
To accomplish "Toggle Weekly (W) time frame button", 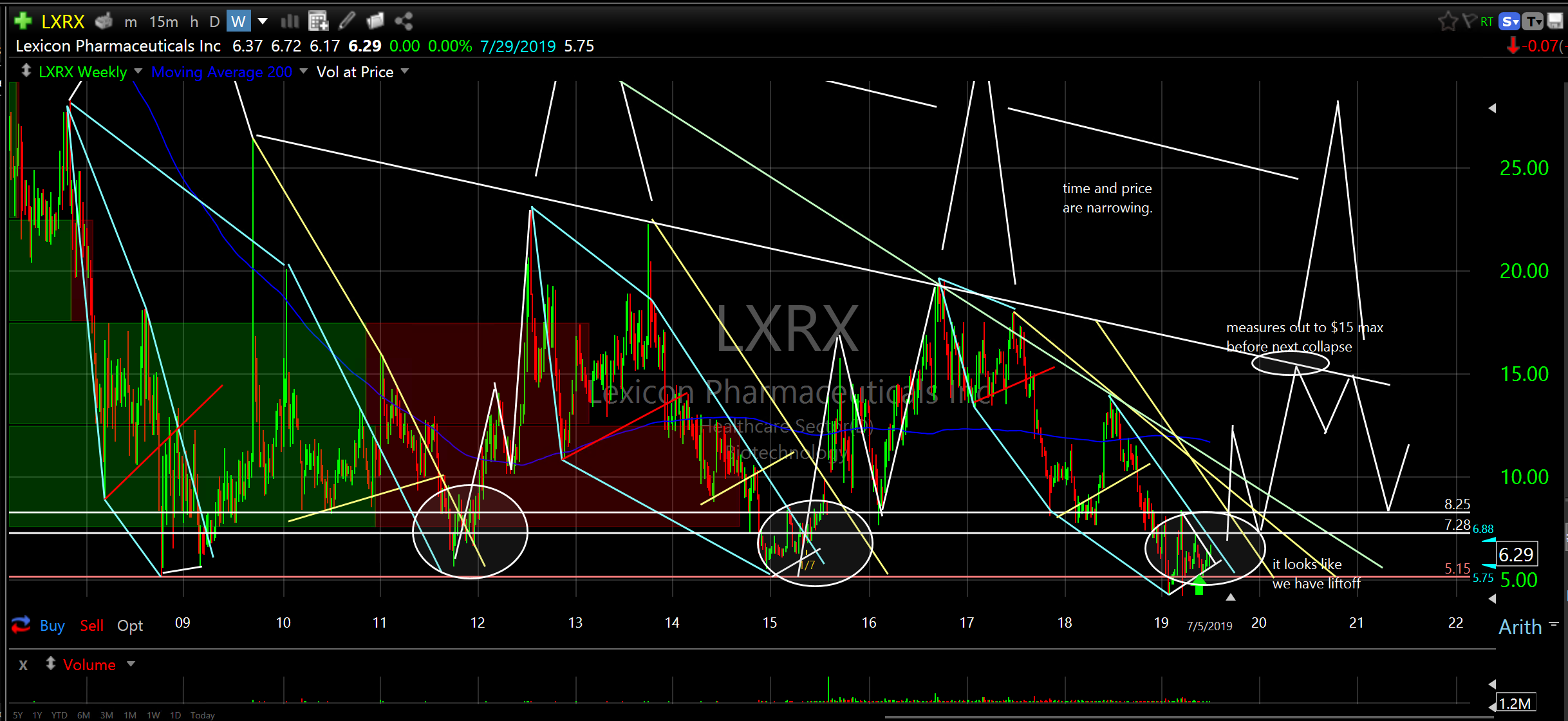I will (x=238, y=21).
